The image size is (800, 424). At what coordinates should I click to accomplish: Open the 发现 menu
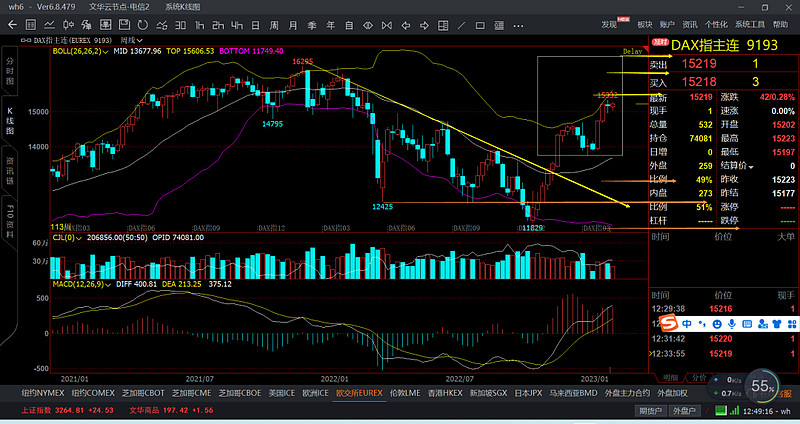[609, 24]
